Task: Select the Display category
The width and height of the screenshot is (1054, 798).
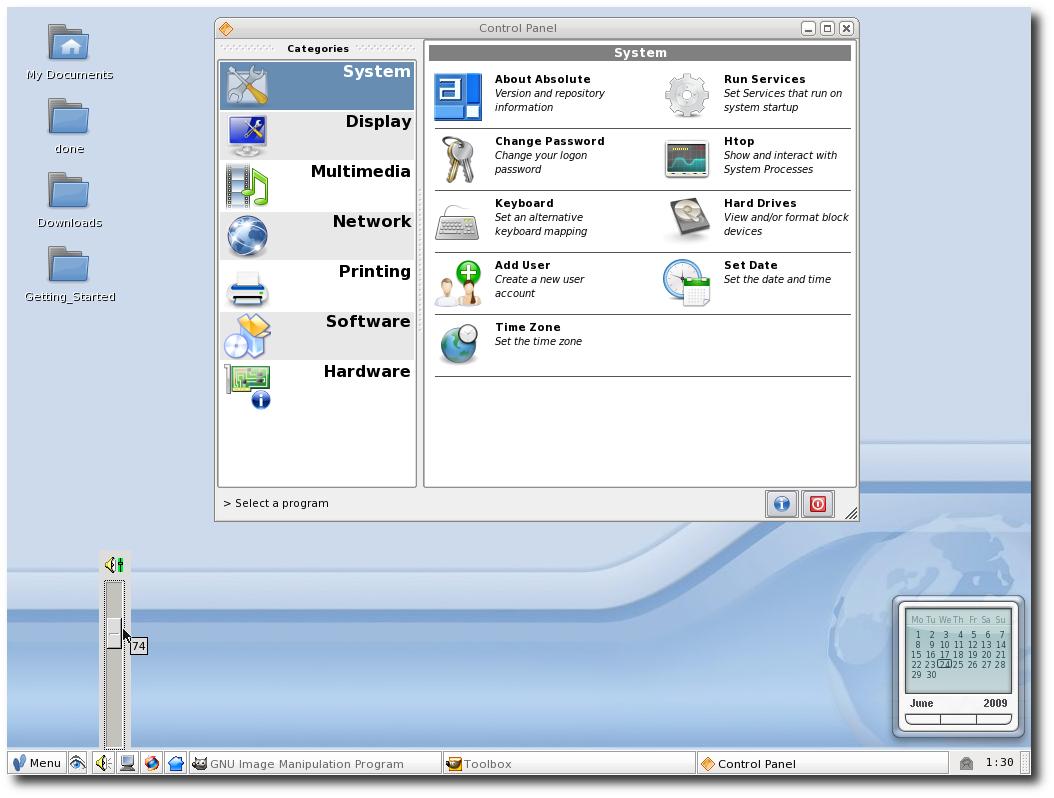Action: click(317, 135)
